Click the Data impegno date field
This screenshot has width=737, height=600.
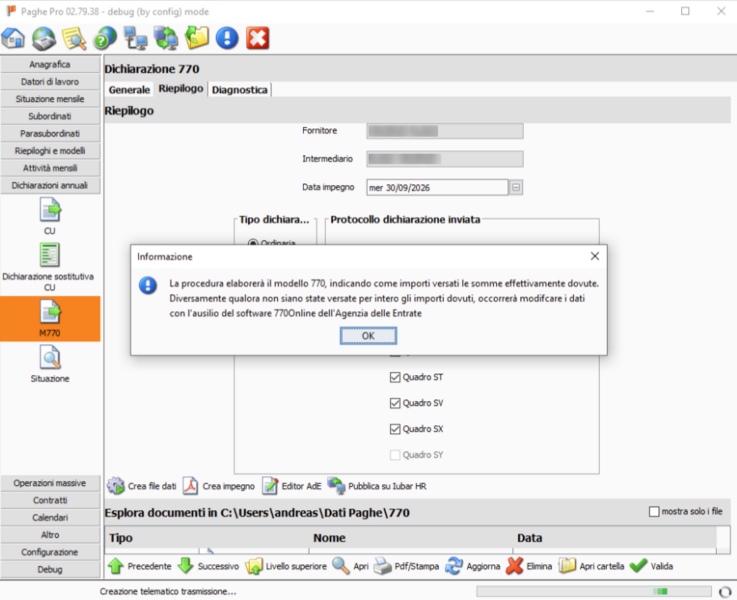click(x=437, y=187)
